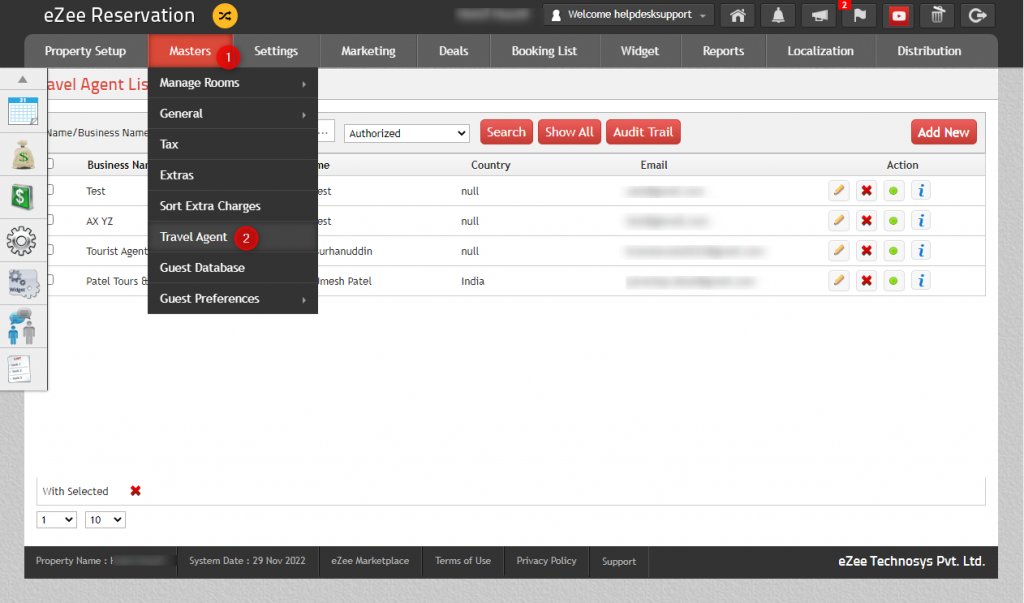Click the megaphone announcements icon
The image size is (1024, 603).
(819, 16)
